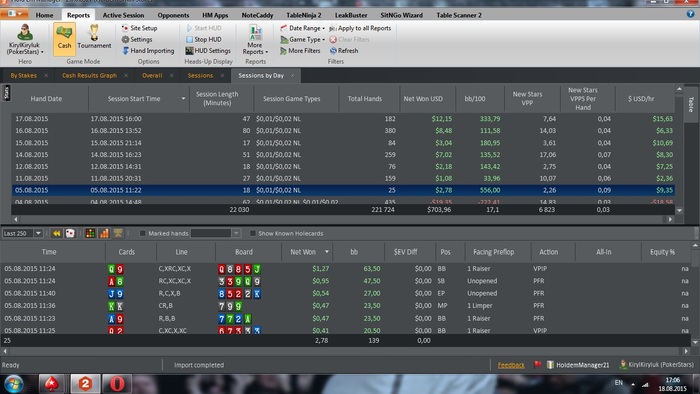Switch to the Overall report tab

click(x=152, y=75)
